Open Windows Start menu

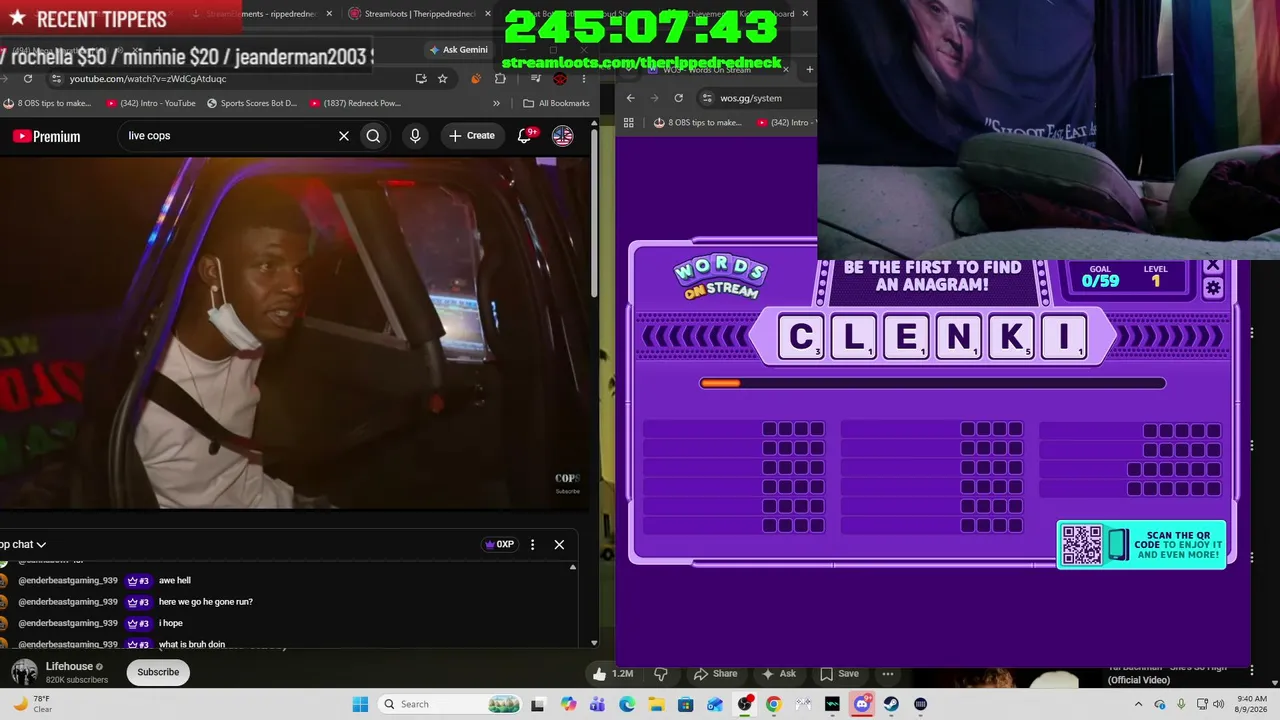coord(360,705)
